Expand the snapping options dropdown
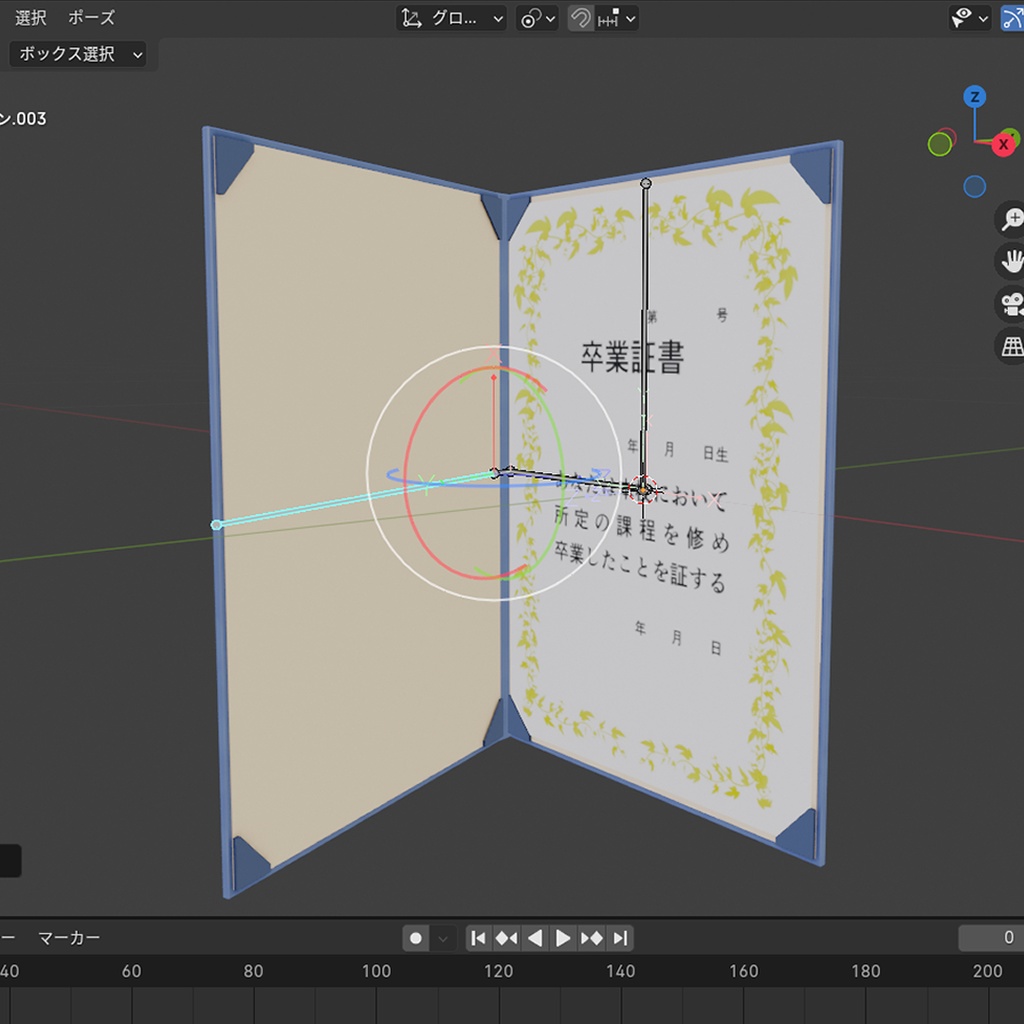 [x=631, y=18]
